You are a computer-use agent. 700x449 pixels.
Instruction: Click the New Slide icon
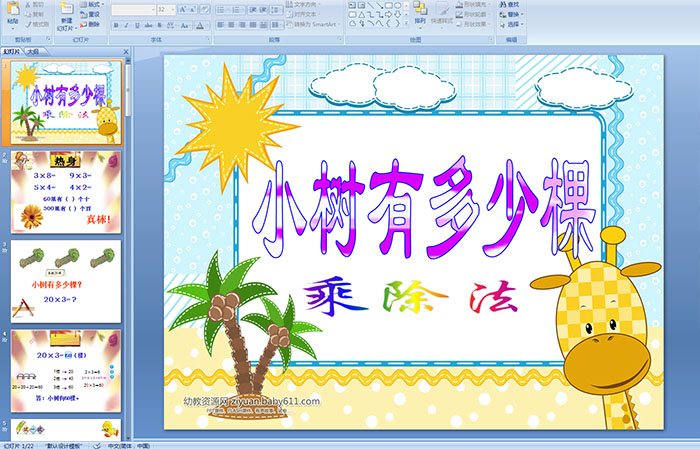[67, 8]
